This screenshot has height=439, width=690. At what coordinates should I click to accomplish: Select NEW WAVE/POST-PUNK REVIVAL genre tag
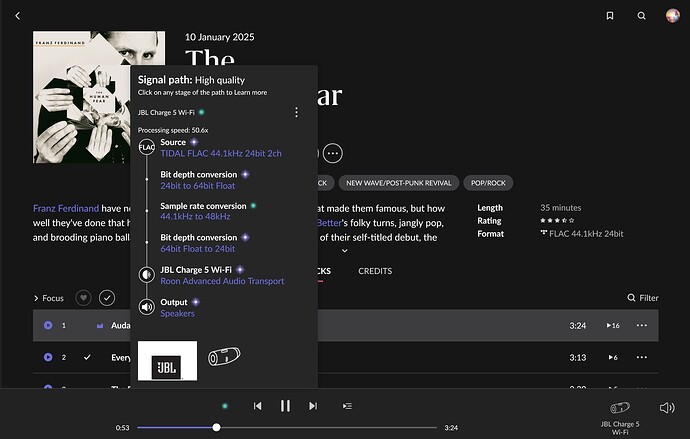tap(399, 183)
